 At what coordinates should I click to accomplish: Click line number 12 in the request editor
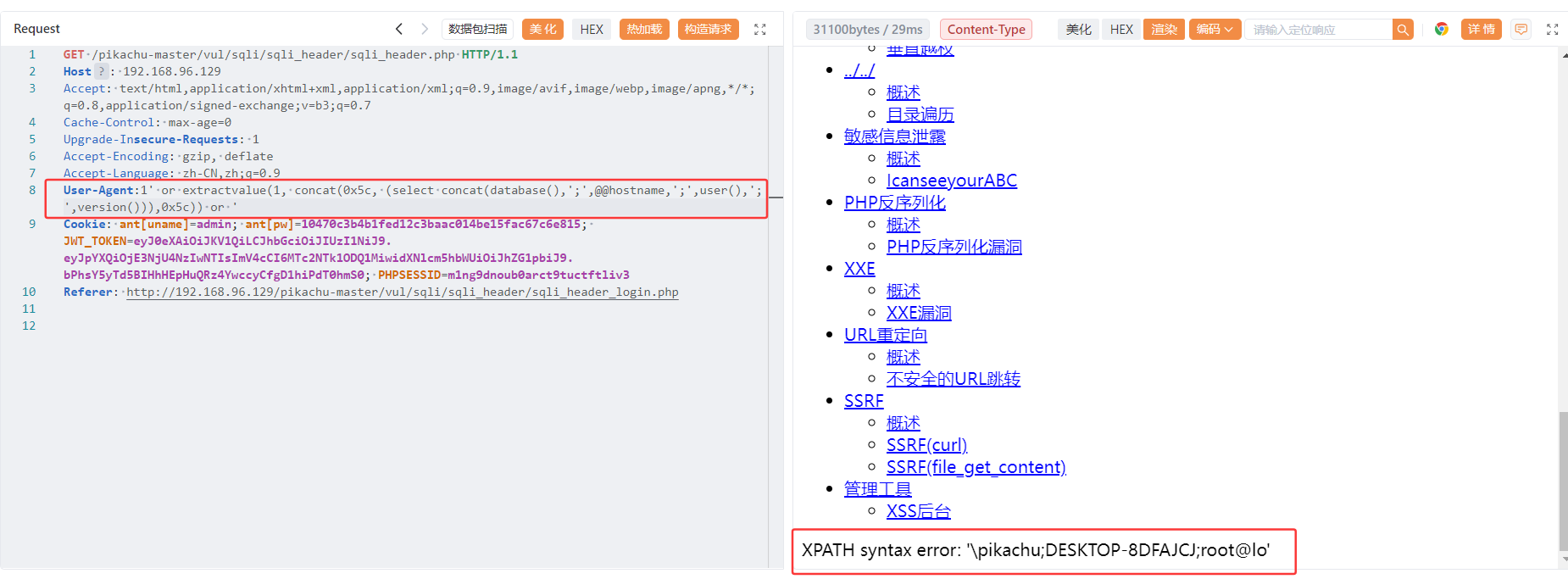tap(29, 326)
